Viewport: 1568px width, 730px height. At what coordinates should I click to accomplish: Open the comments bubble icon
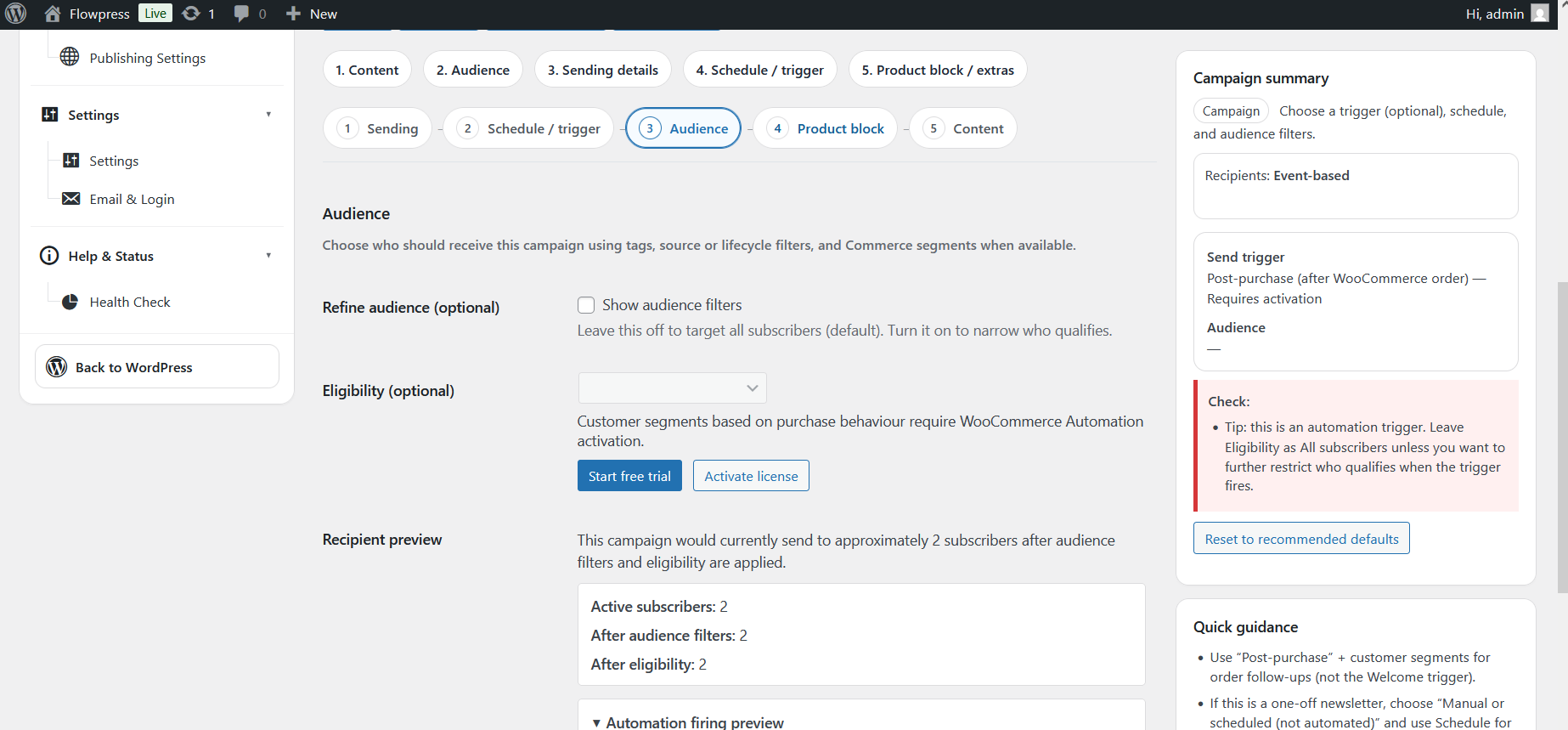coord(242,14)
